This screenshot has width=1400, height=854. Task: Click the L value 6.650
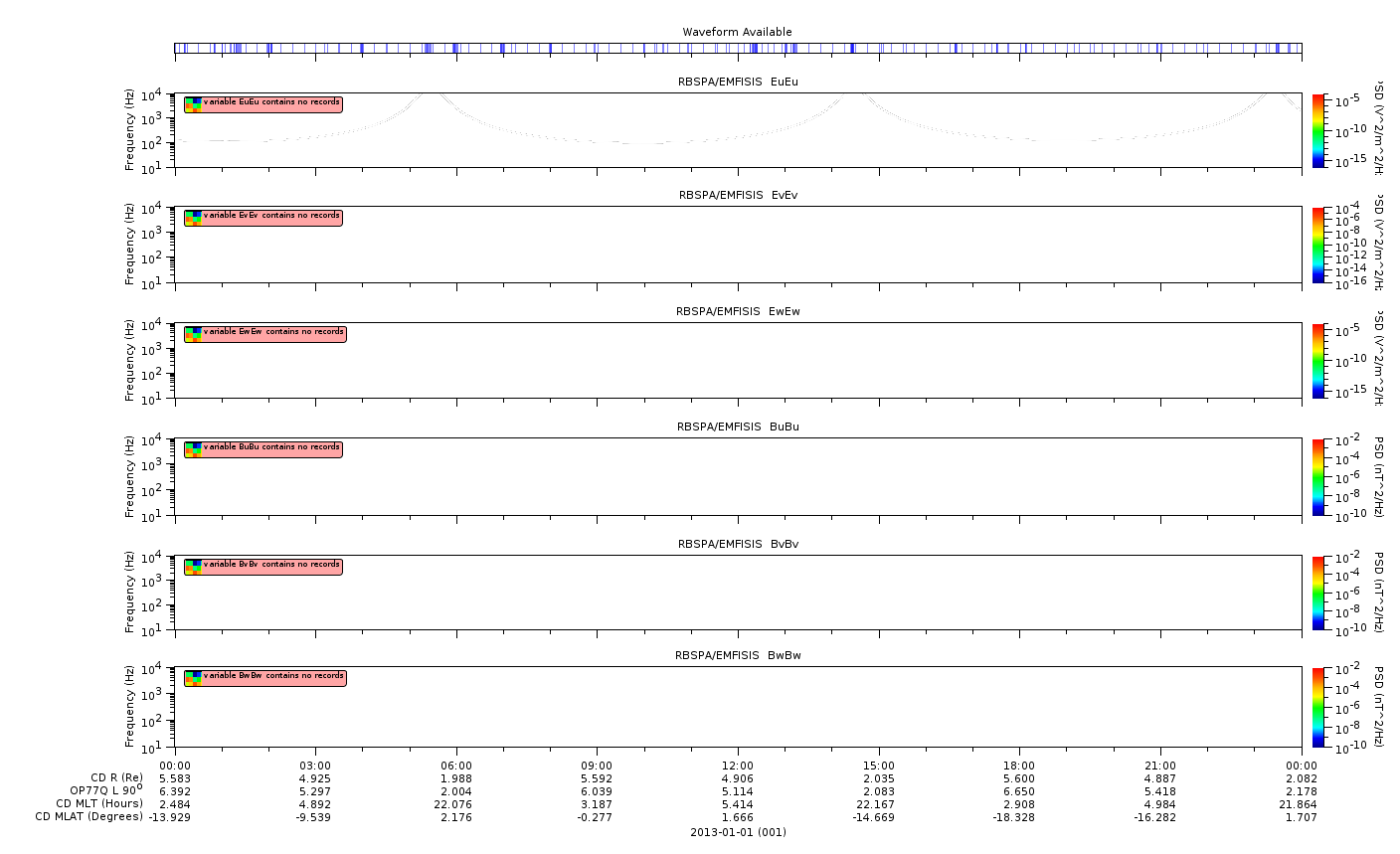[1019, 791]
